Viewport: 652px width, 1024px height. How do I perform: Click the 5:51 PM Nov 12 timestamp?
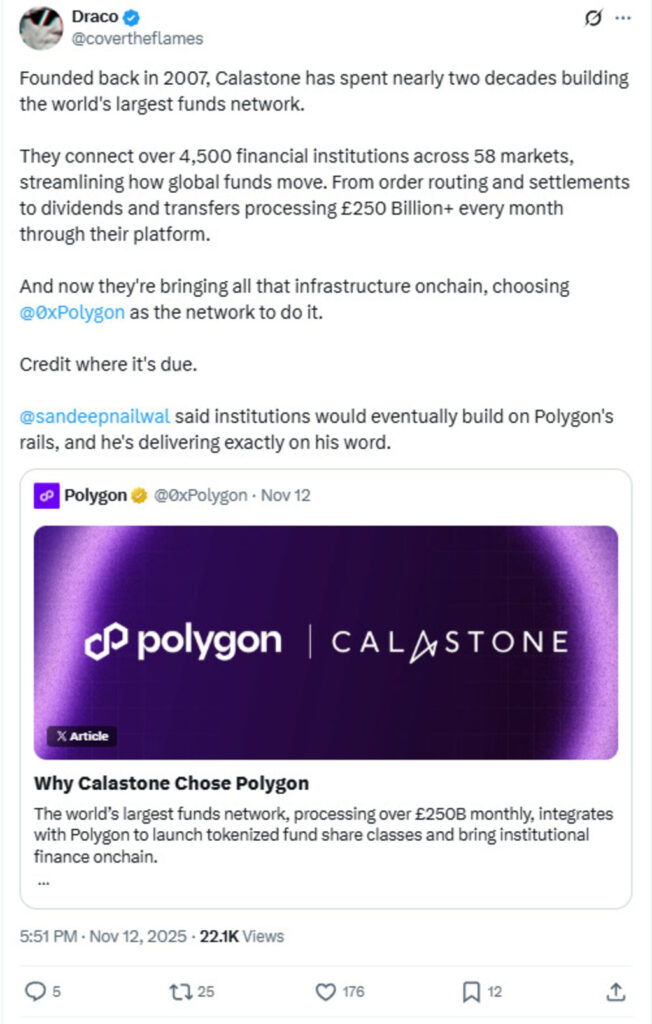tap(103, 937)
